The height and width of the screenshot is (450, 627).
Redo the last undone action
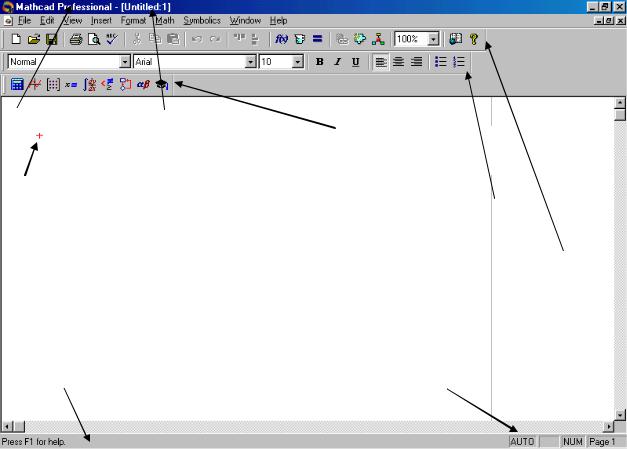[215, 39]
